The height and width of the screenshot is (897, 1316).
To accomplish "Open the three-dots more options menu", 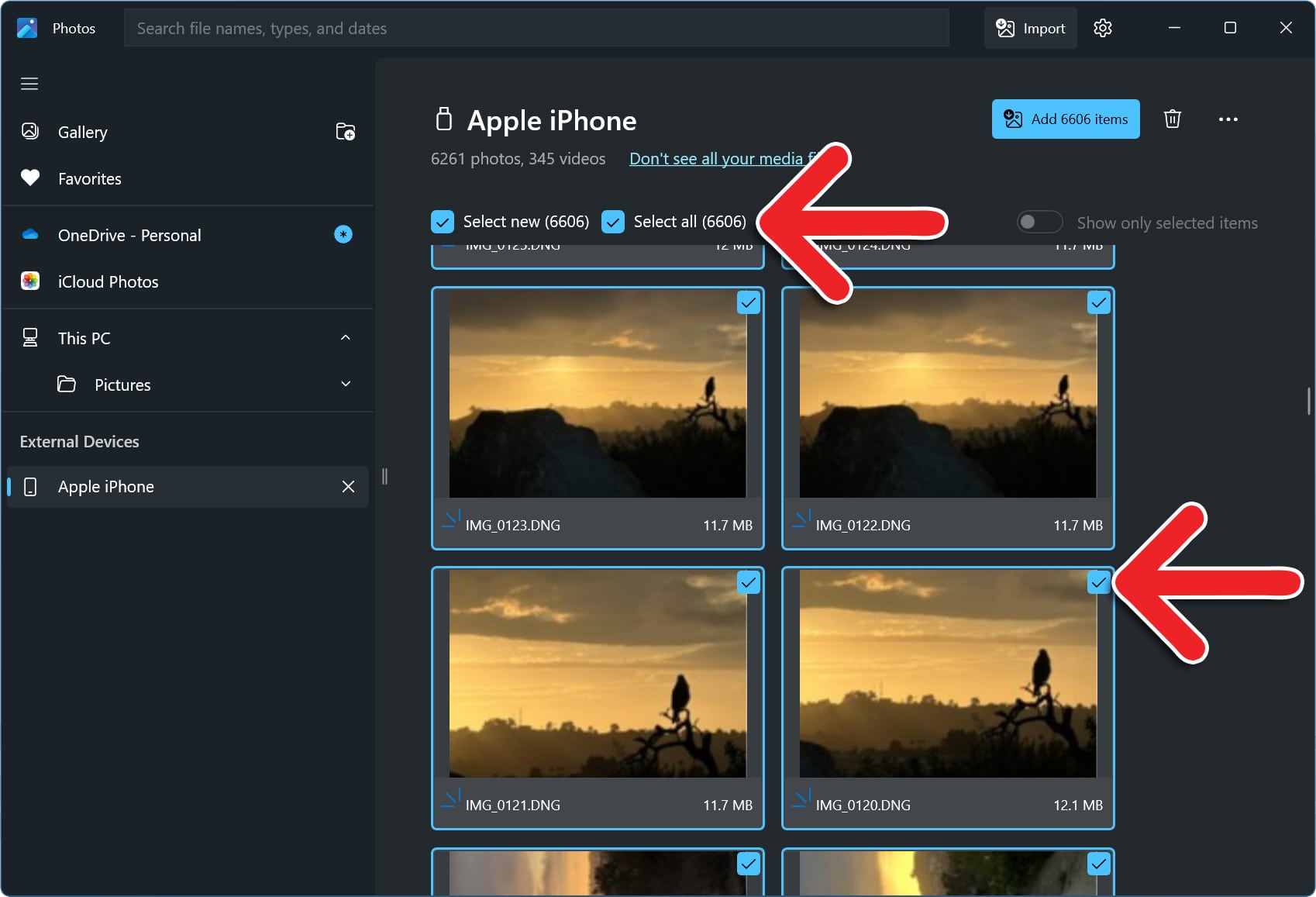I will 1228,119.
